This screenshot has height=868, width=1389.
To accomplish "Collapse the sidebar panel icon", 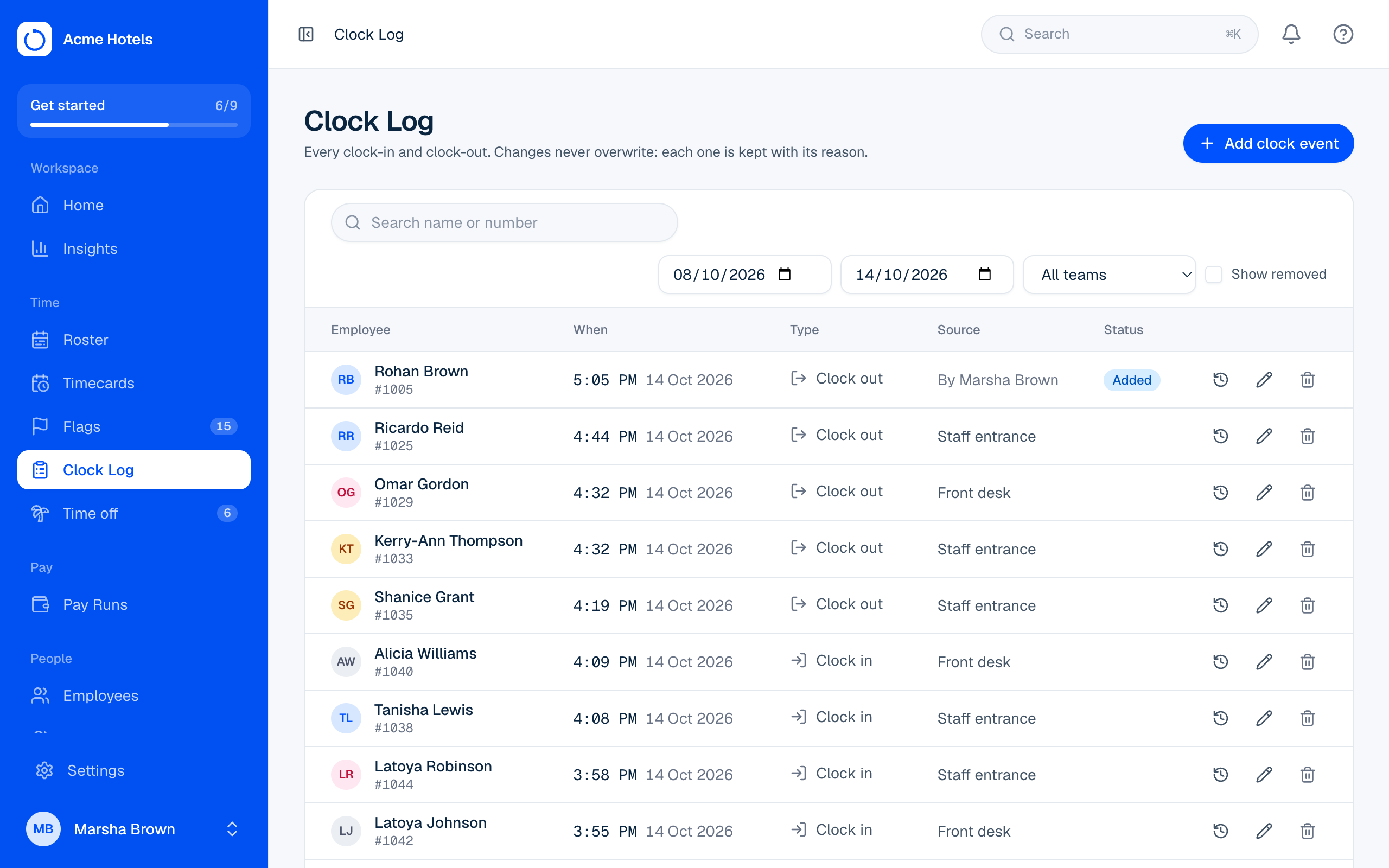I will pos(306,34).
